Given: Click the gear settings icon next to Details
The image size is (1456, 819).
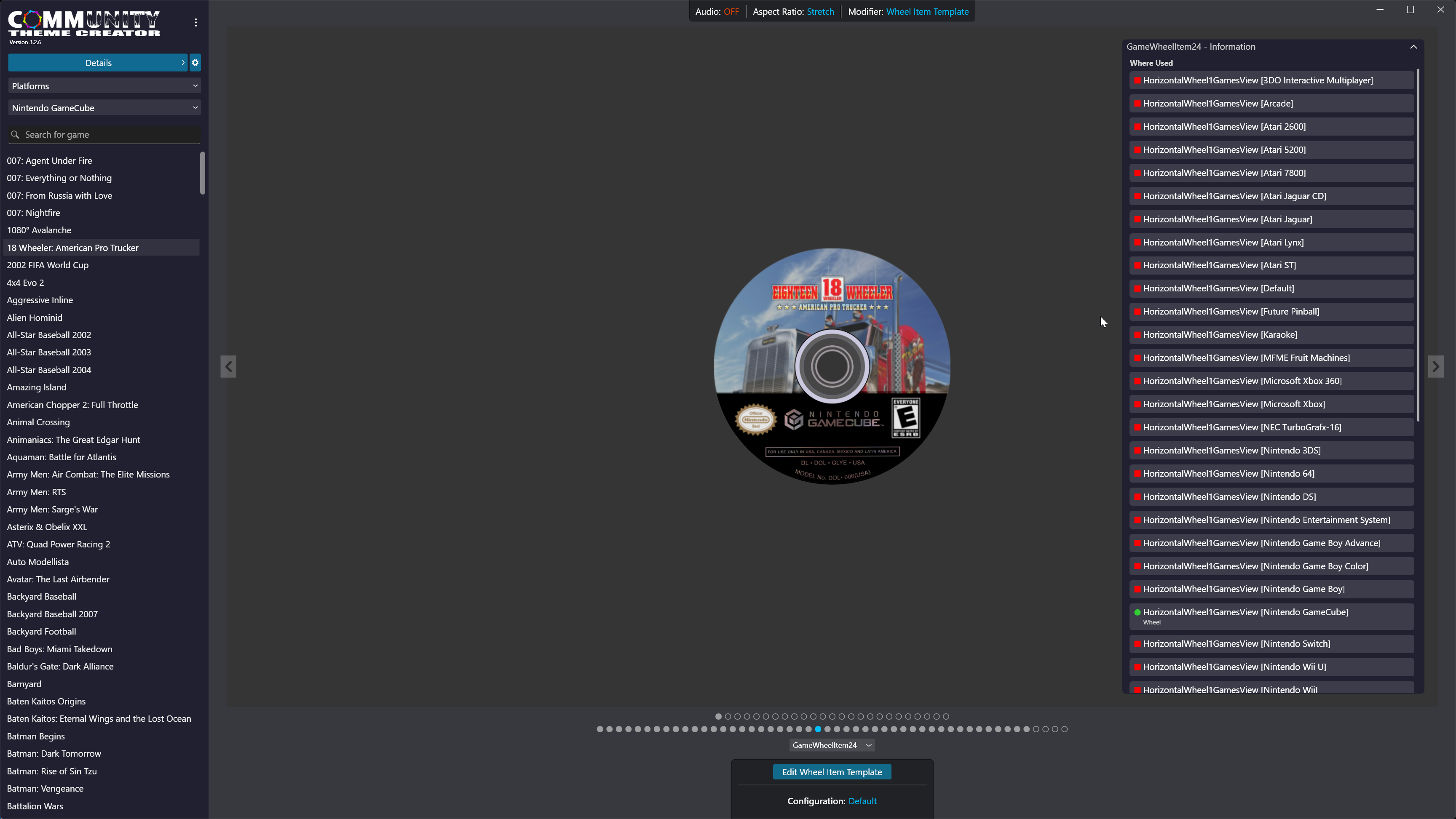Looking at the screenshot, I should (x=195, y=63).
